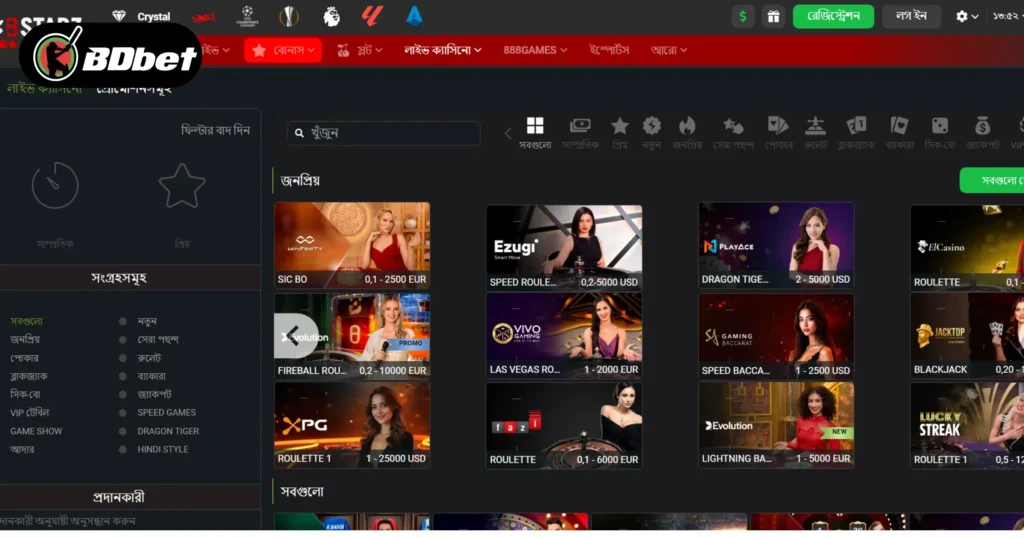Click the settings gear icon
Screen dimensions: 1024x538
961,16
